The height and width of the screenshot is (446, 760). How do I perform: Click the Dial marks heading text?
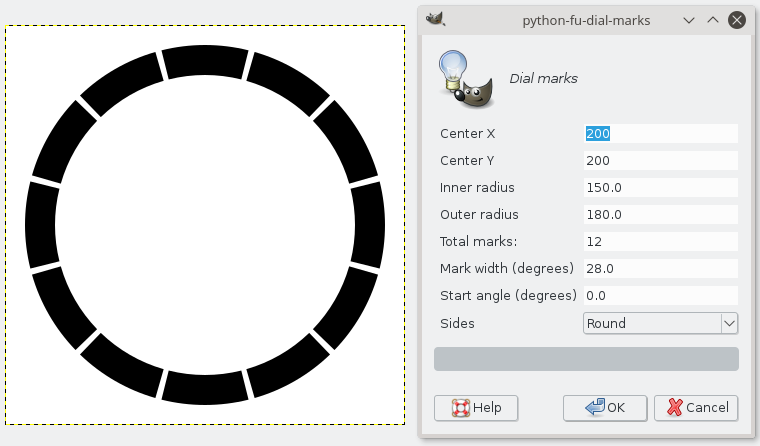coord(543,79)
